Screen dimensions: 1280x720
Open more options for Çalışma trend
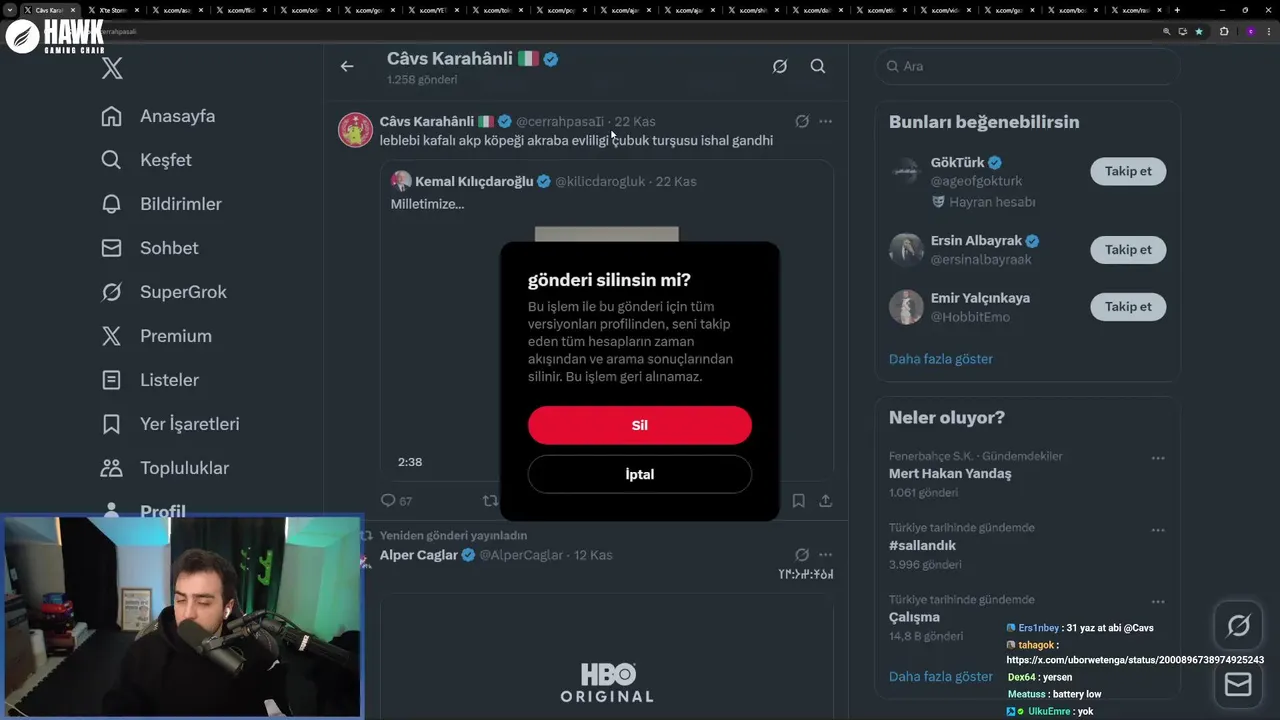1158,602
